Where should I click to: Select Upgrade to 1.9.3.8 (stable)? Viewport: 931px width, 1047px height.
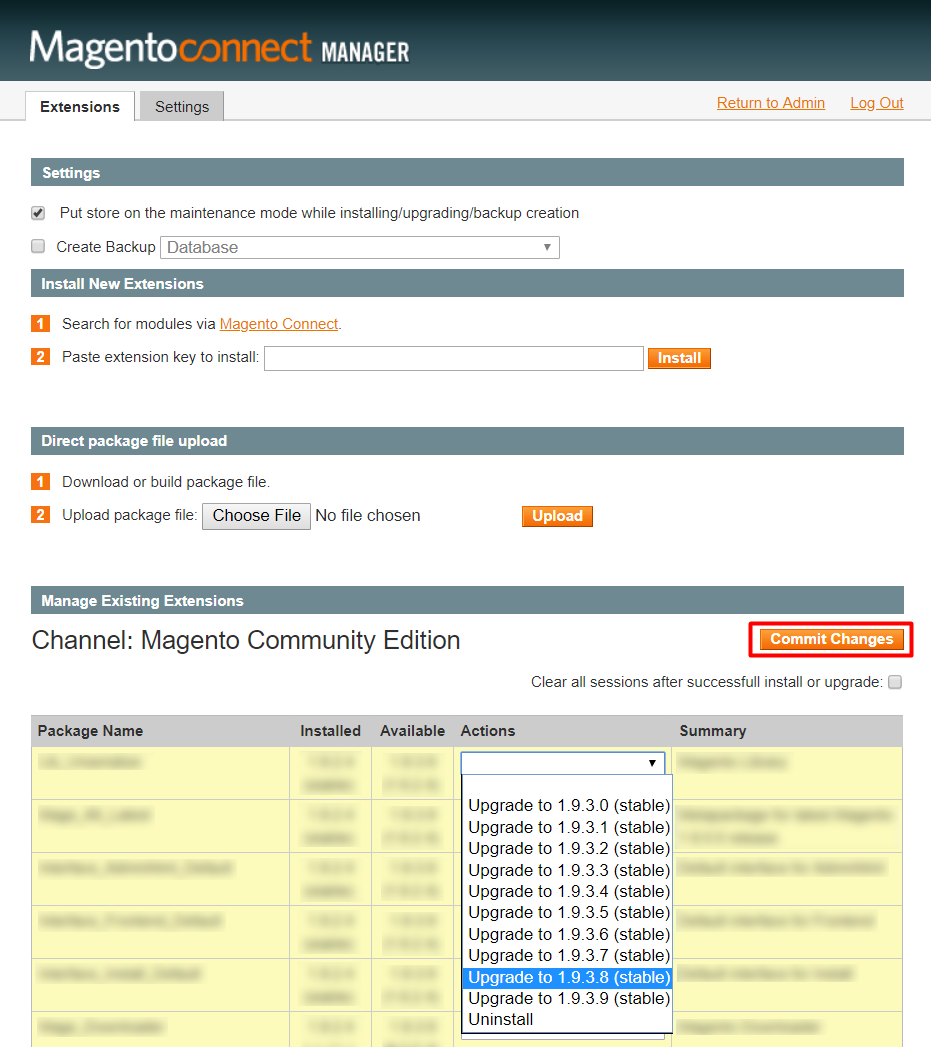(568, 977)
